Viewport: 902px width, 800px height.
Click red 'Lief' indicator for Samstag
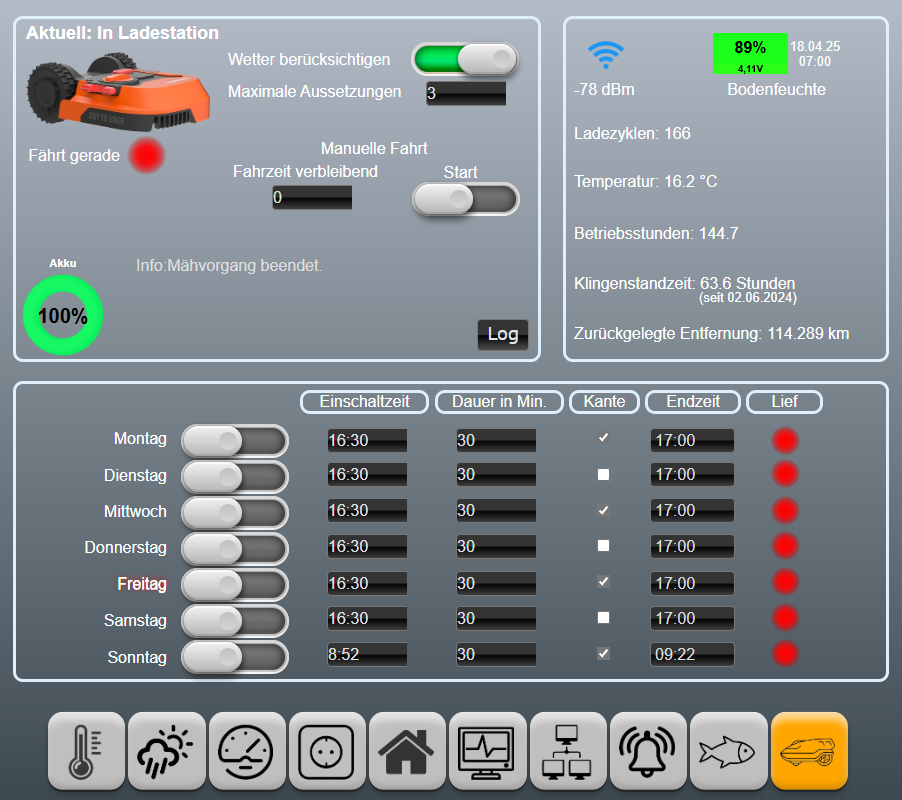[x=785, y=618]
